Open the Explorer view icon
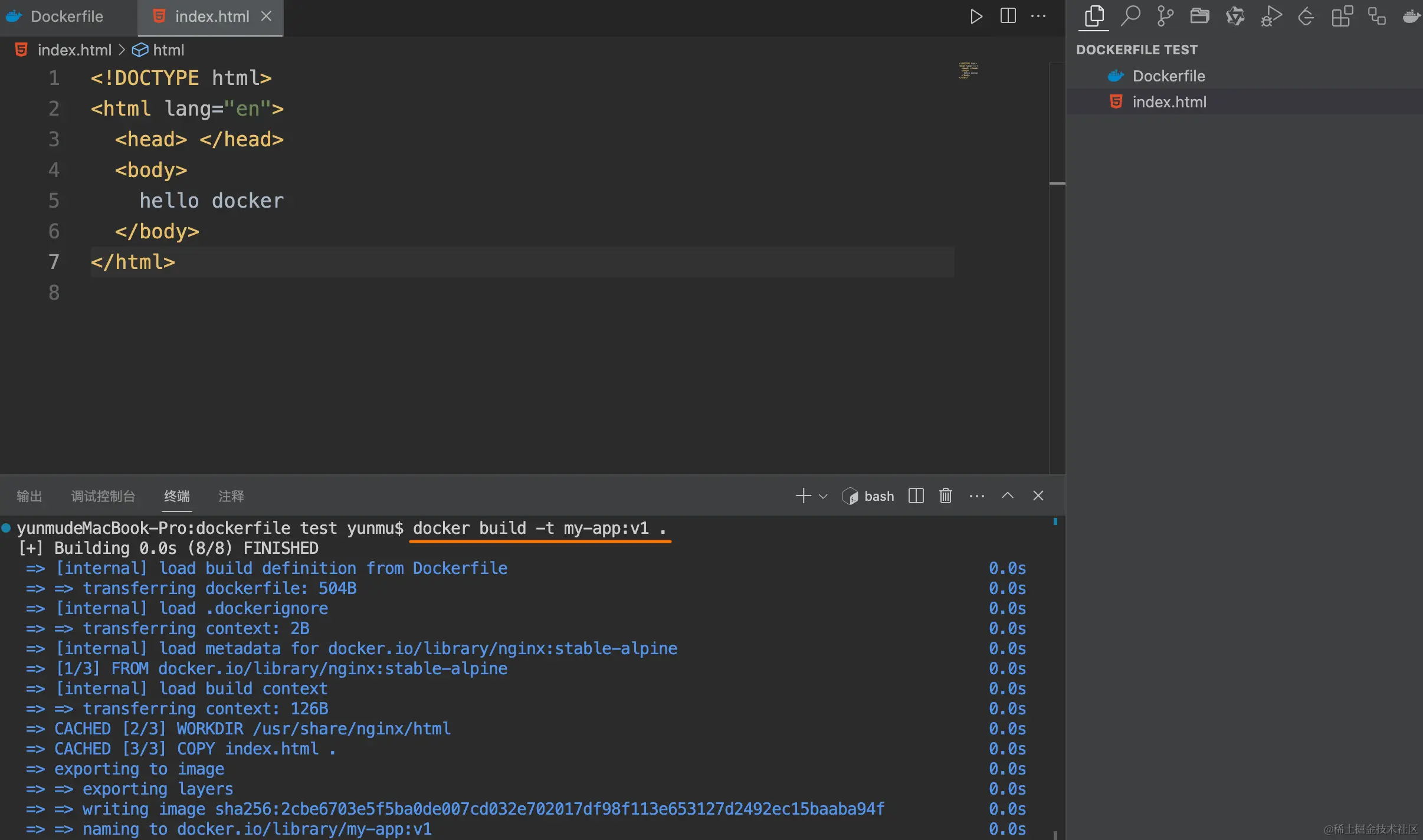Viewport: 1423px width, 840px height. tap(1094, 16)
